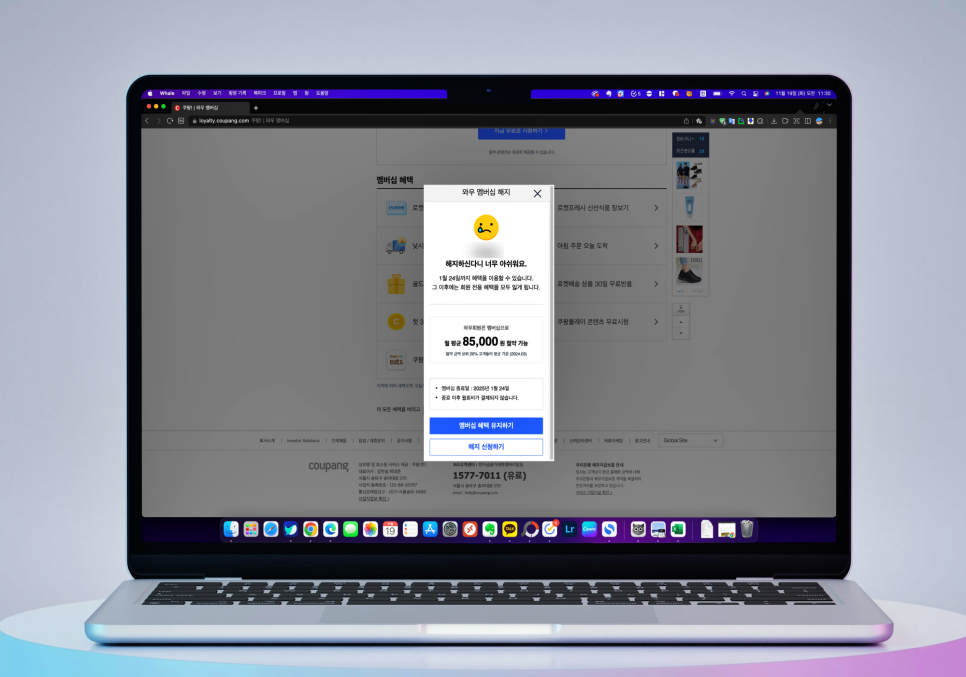
Task: Open Finder from the dock
Action: pos(231,529)
